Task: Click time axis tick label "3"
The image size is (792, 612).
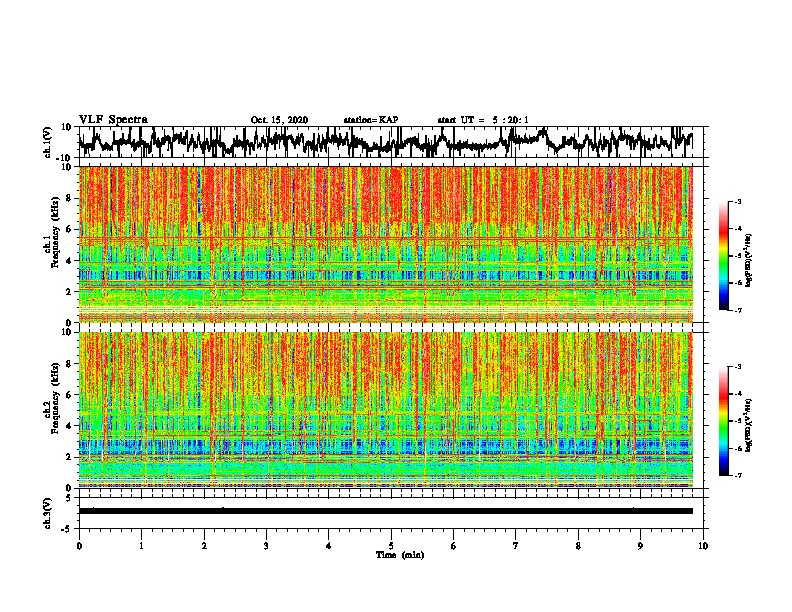Action: (266, 546)
